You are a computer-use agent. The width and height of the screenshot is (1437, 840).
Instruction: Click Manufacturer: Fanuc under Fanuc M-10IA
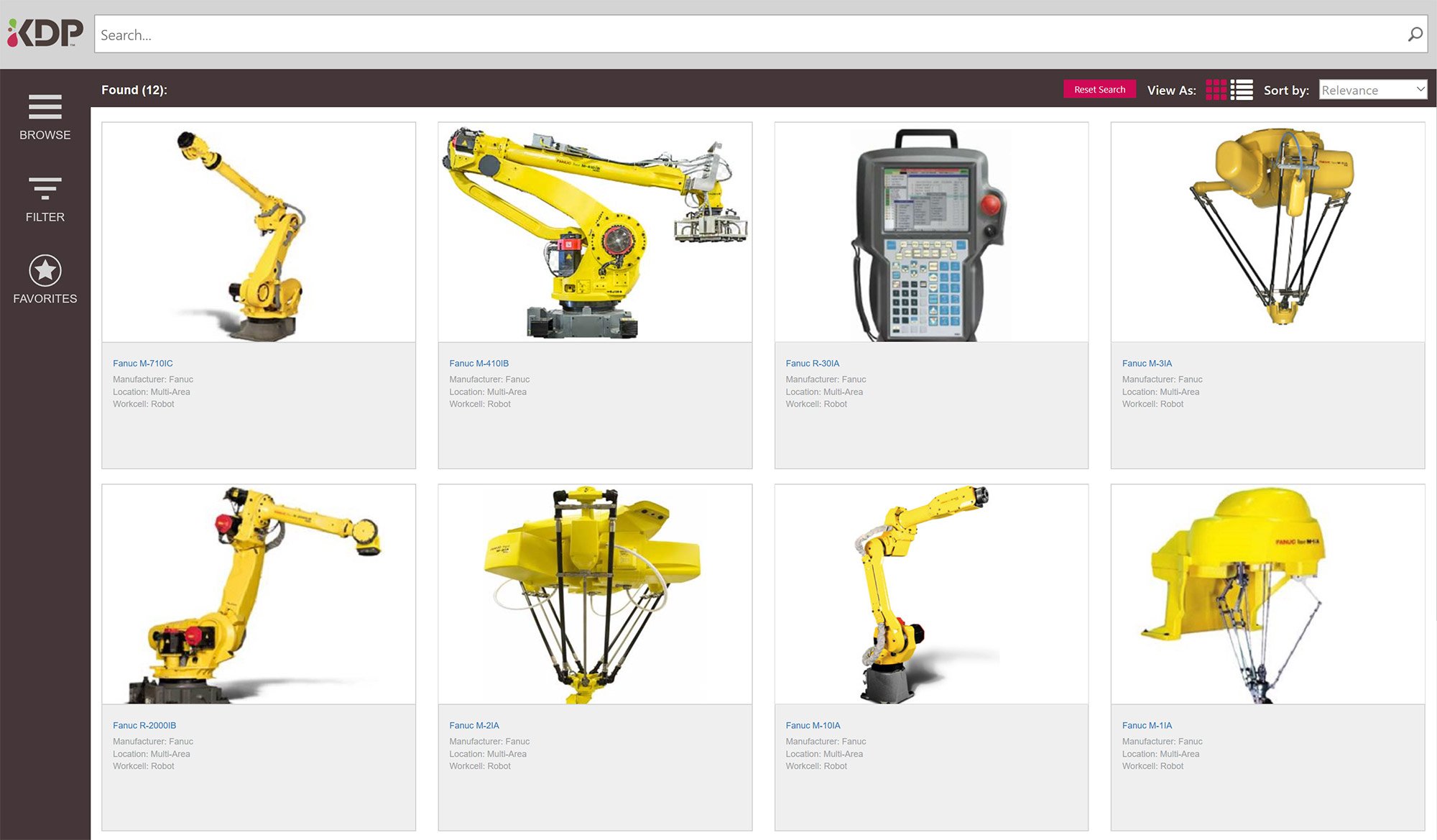point(826,742)
